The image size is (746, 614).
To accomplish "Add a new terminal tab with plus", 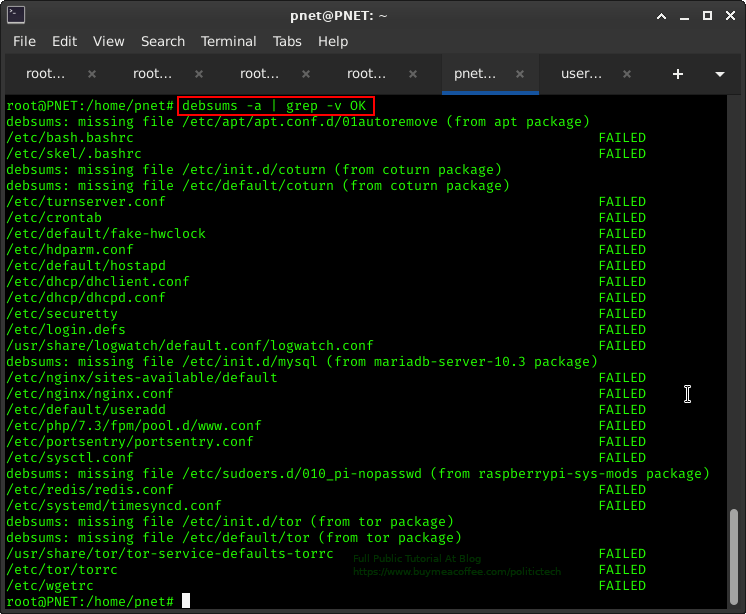I will pyautogui.click(x=677, y=74).
